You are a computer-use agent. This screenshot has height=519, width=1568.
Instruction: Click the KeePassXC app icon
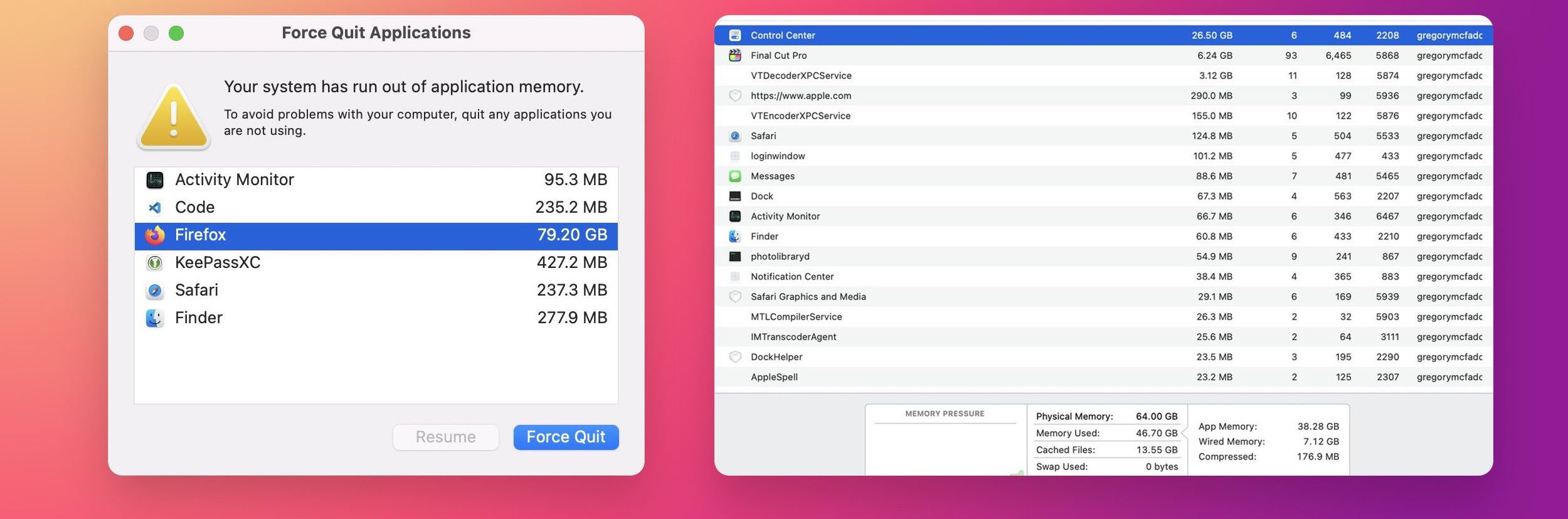tap(155, 262)
